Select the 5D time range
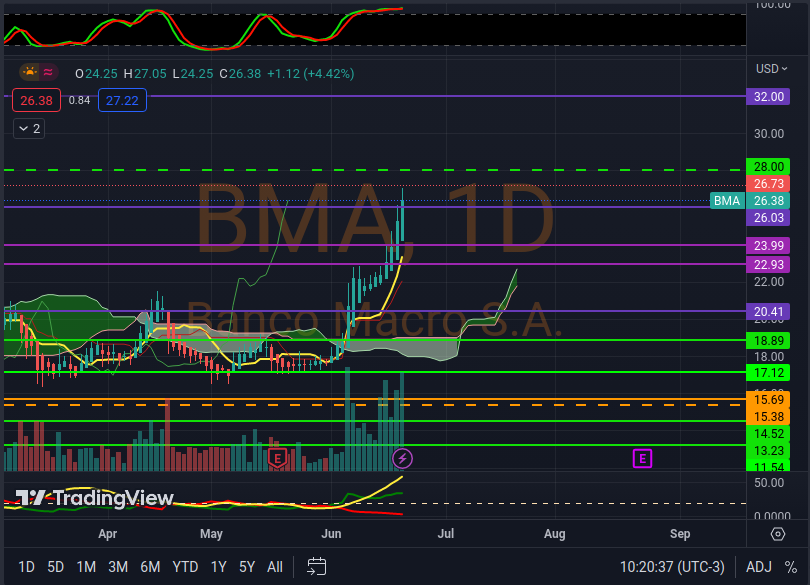The width and height of the screenshot is (810, 585). click(56, 567)
